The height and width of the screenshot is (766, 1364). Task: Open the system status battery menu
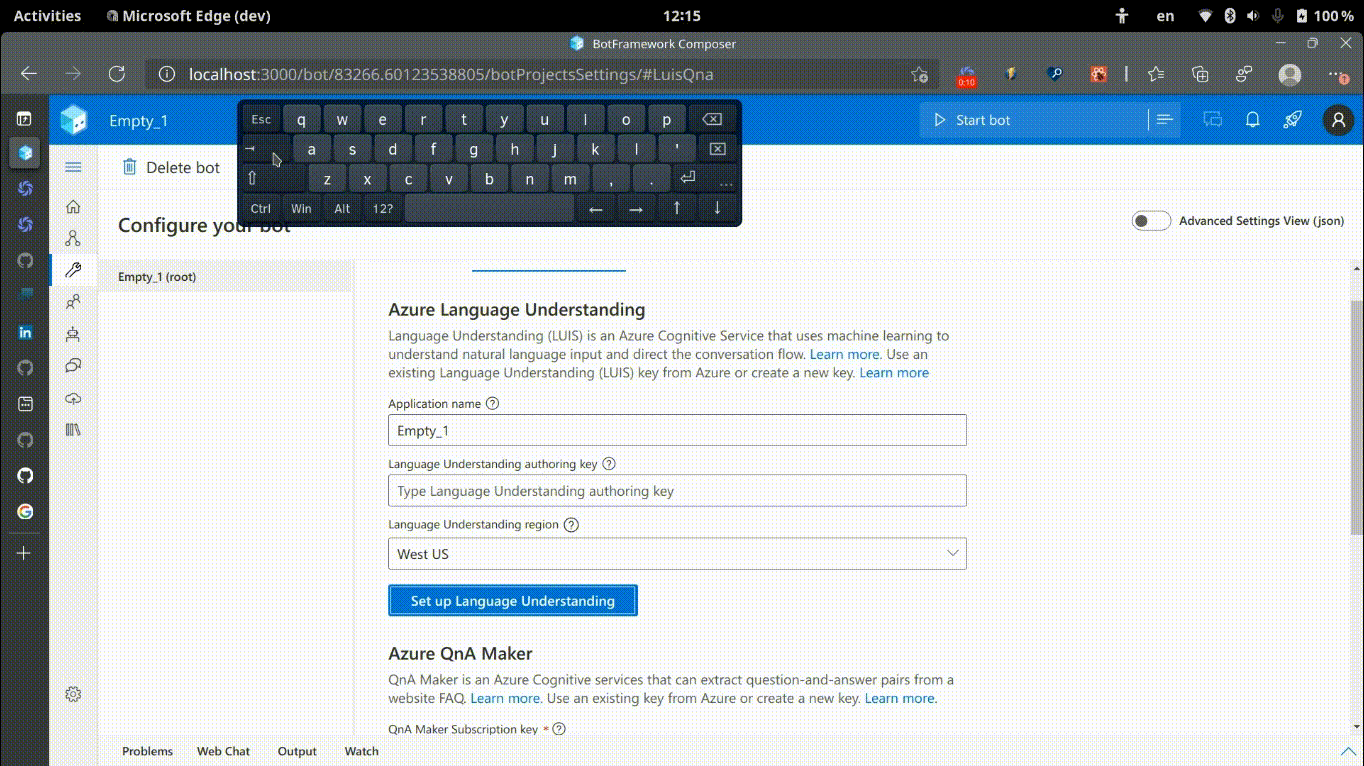(x=1276, y=16)
